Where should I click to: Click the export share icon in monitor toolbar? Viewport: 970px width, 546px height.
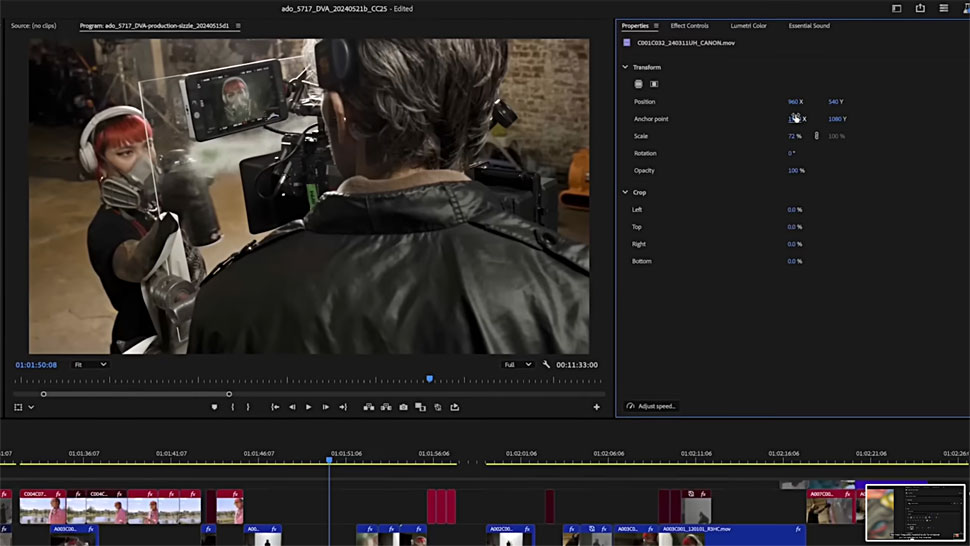[x=455, y=407]
